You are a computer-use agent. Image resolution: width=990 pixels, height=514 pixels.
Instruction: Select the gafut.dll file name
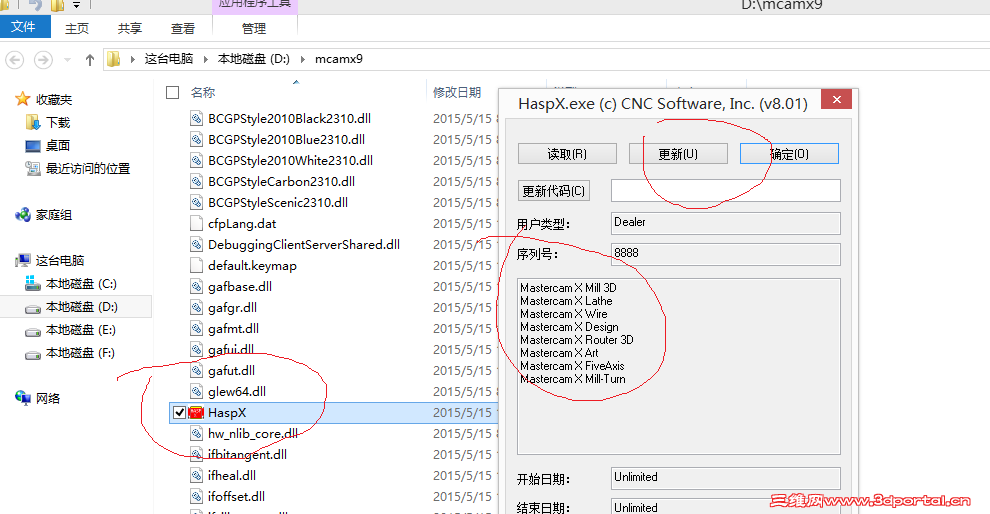(232, 371)
